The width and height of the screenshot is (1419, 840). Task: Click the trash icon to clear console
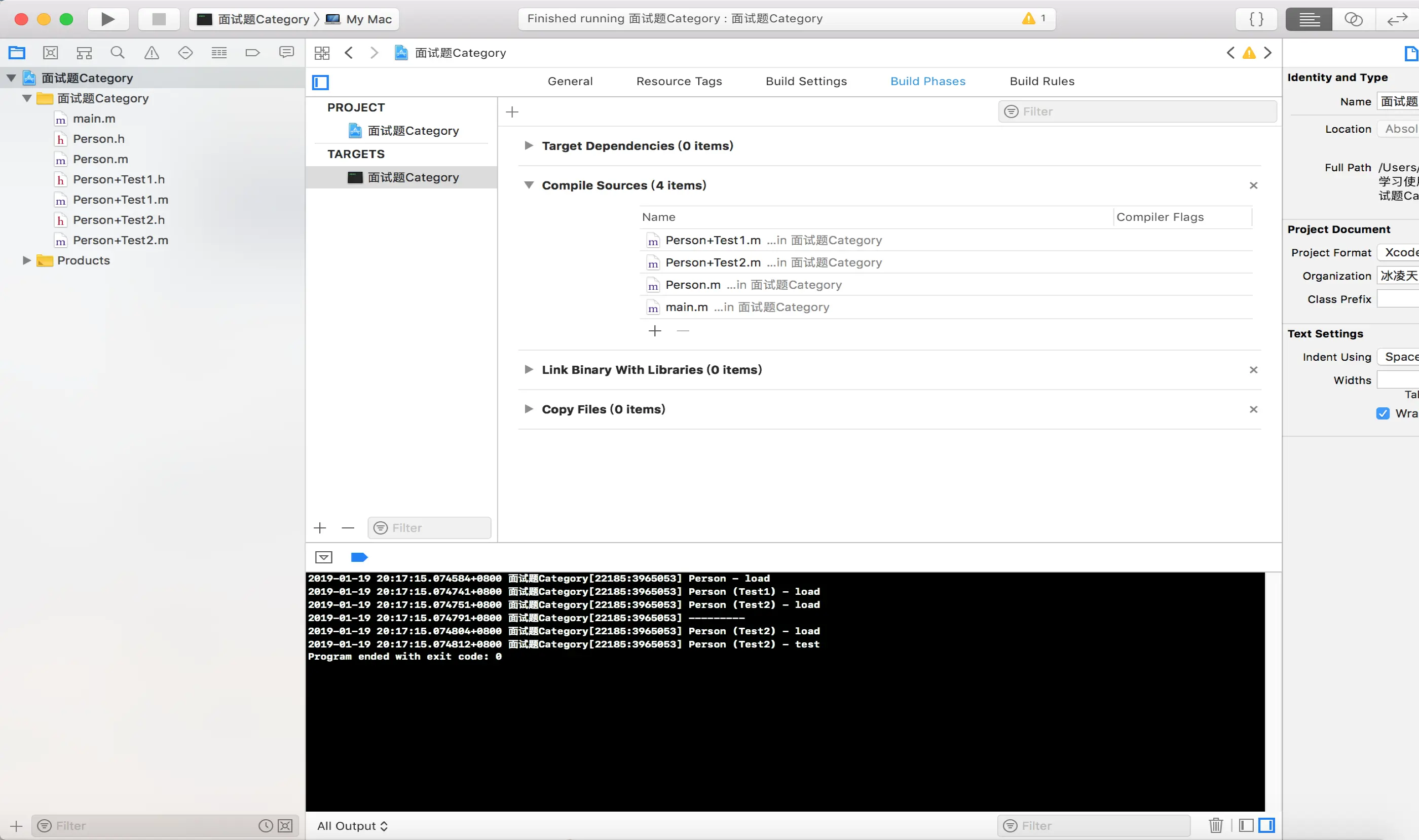pos(1215,825)
